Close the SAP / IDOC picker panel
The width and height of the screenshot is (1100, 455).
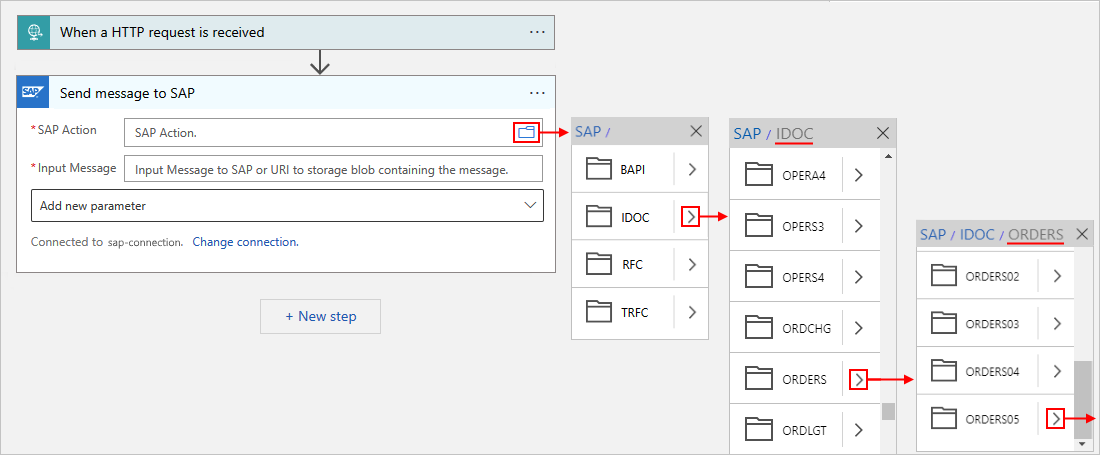click(883, 133)
